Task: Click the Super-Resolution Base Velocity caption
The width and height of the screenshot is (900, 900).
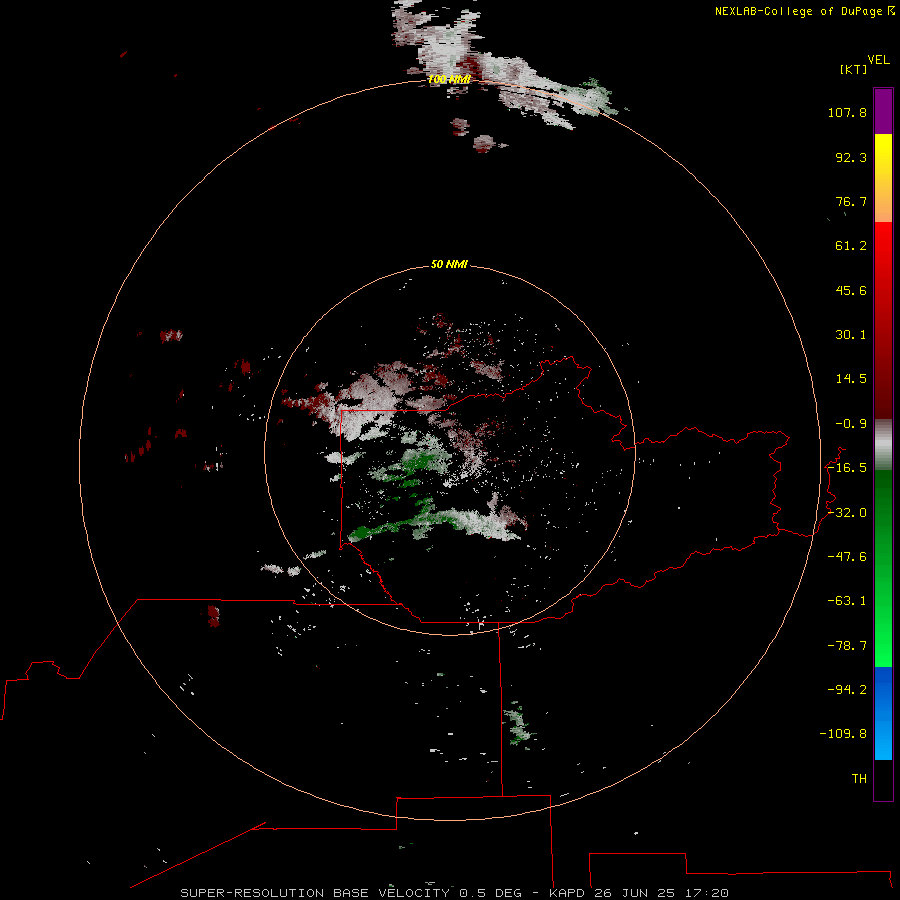Action: [455, 893]
